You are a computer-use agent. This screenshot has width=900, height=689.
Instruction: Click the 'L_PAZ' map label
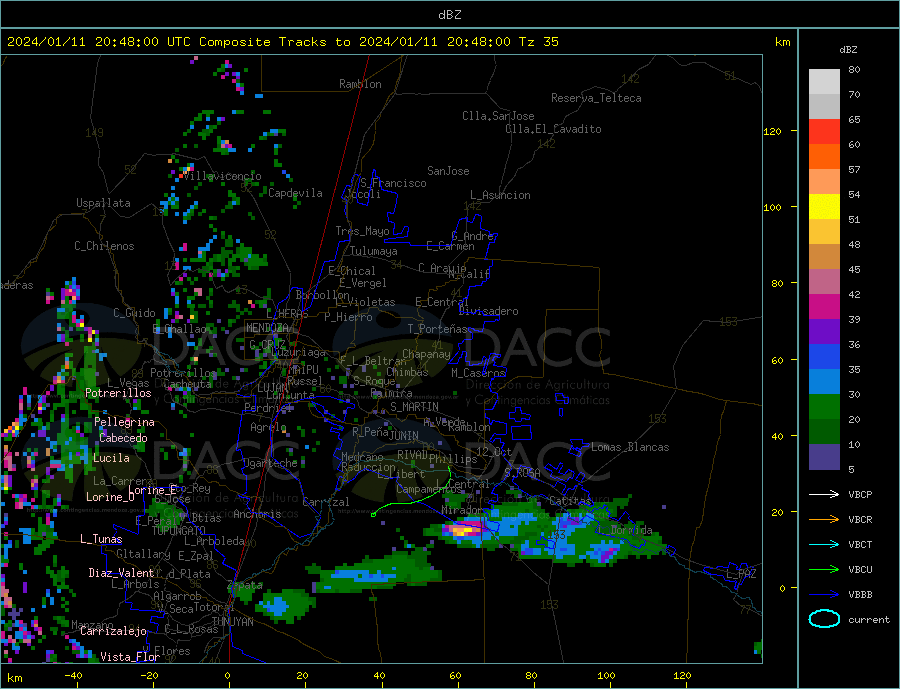[741, 574]
